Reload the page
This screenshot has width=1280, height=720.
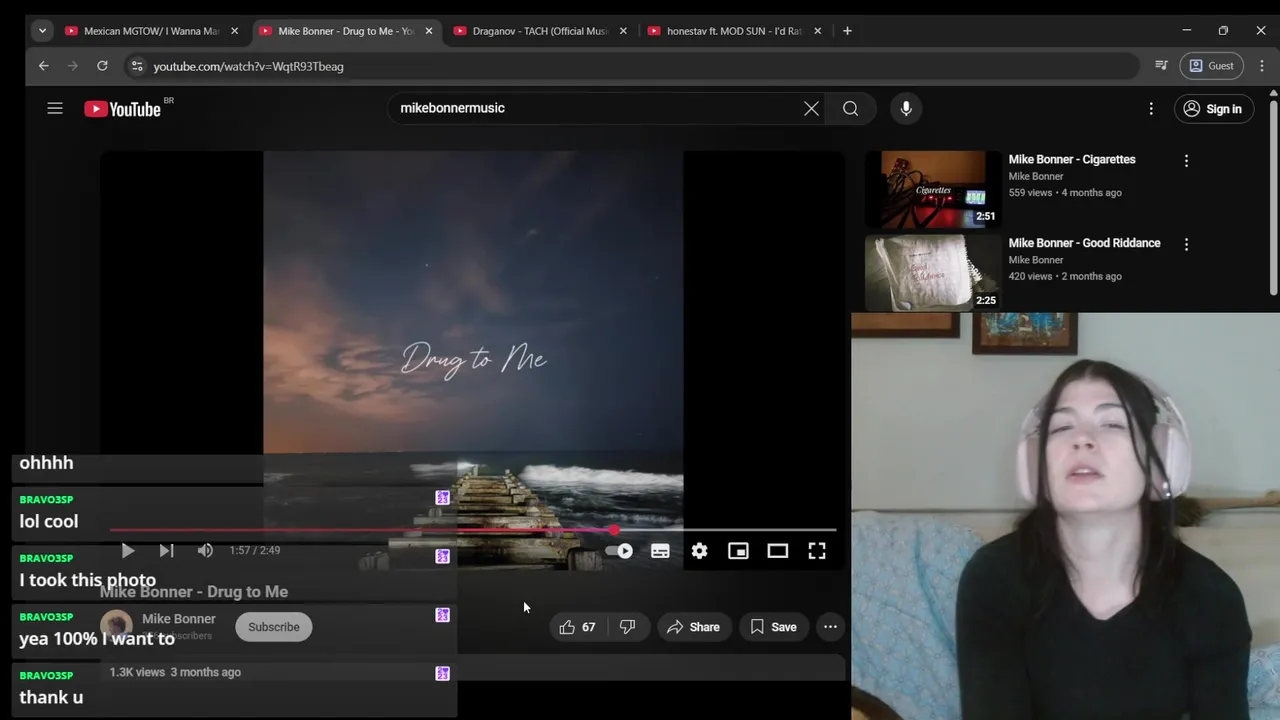point(102,66)
